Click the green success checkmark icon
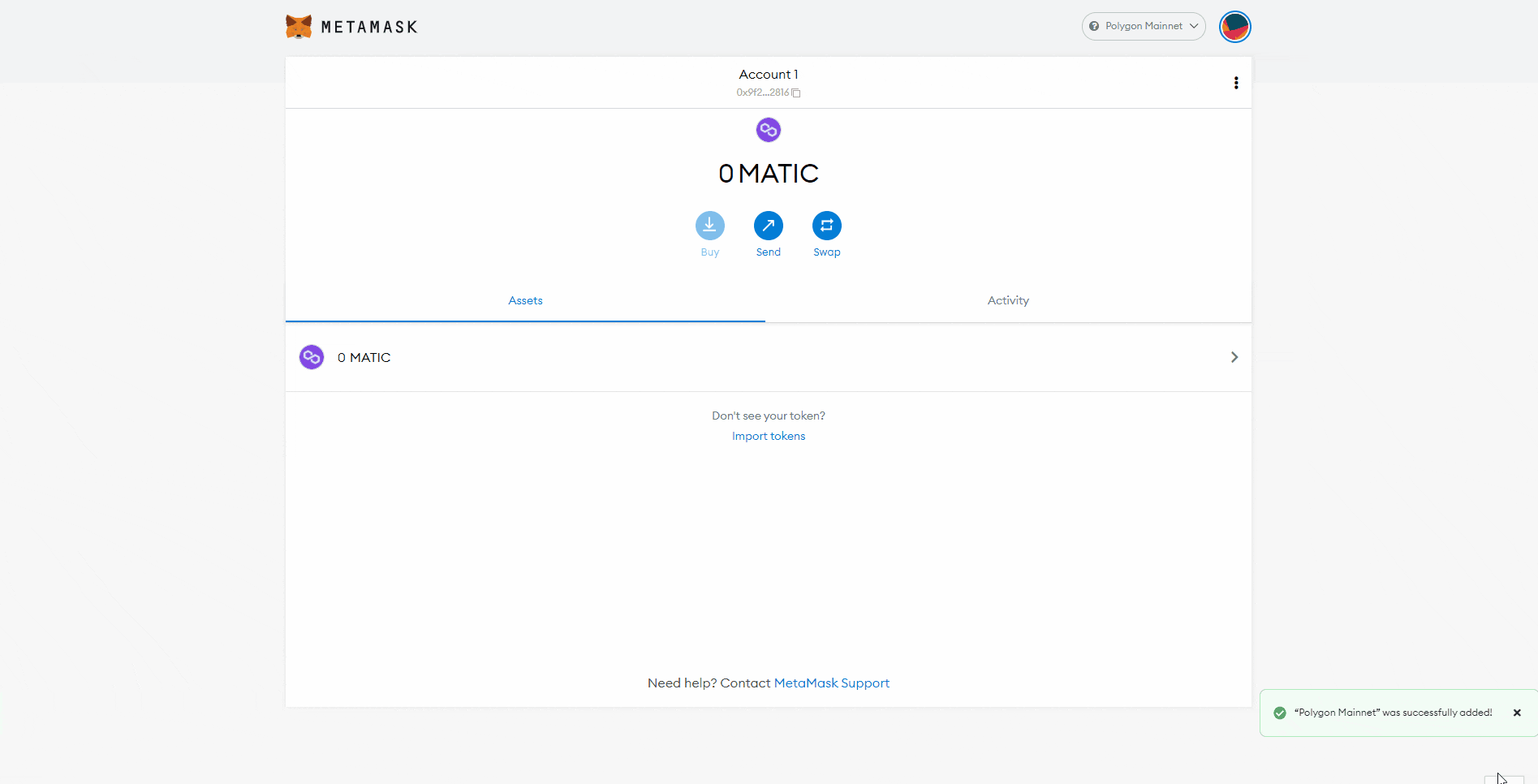The image size is (1538, 784). [x=1280, y=713]
